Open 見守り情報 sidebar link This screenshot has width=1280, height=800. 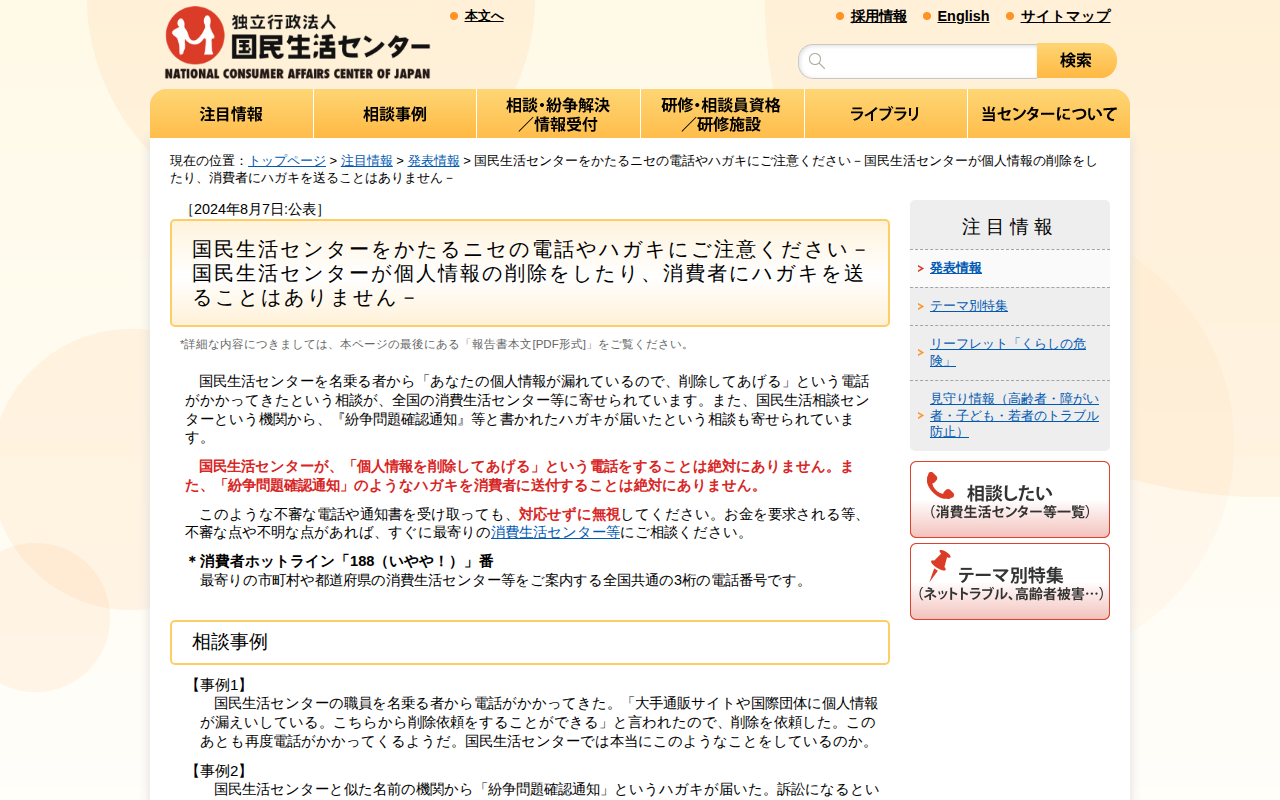1014,415
